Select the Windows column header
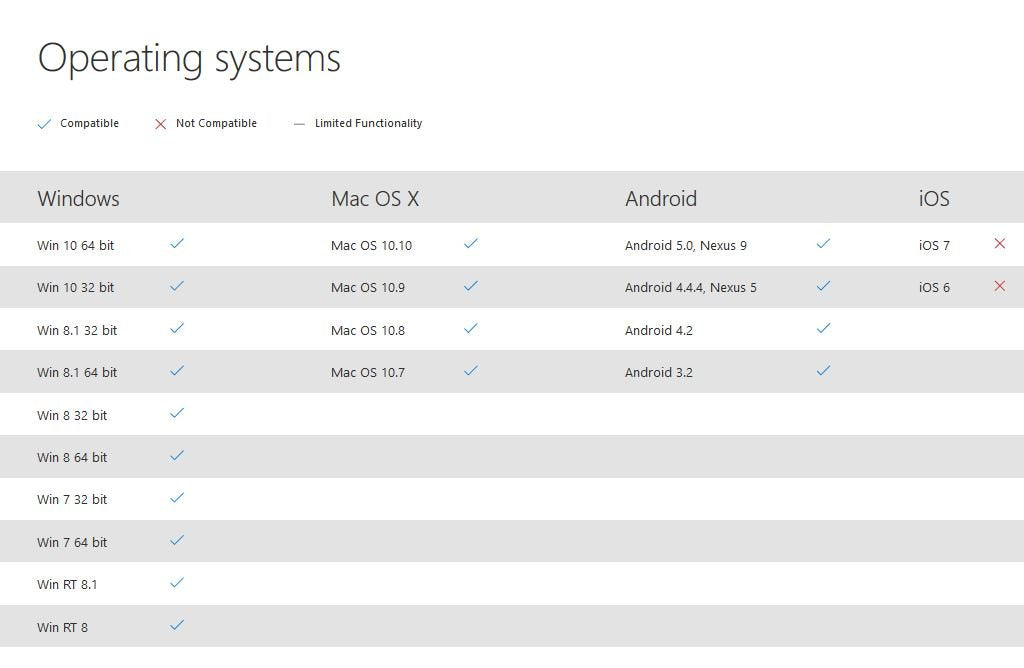This screenshot has width=1024, height=668. [x=78, y=198]
